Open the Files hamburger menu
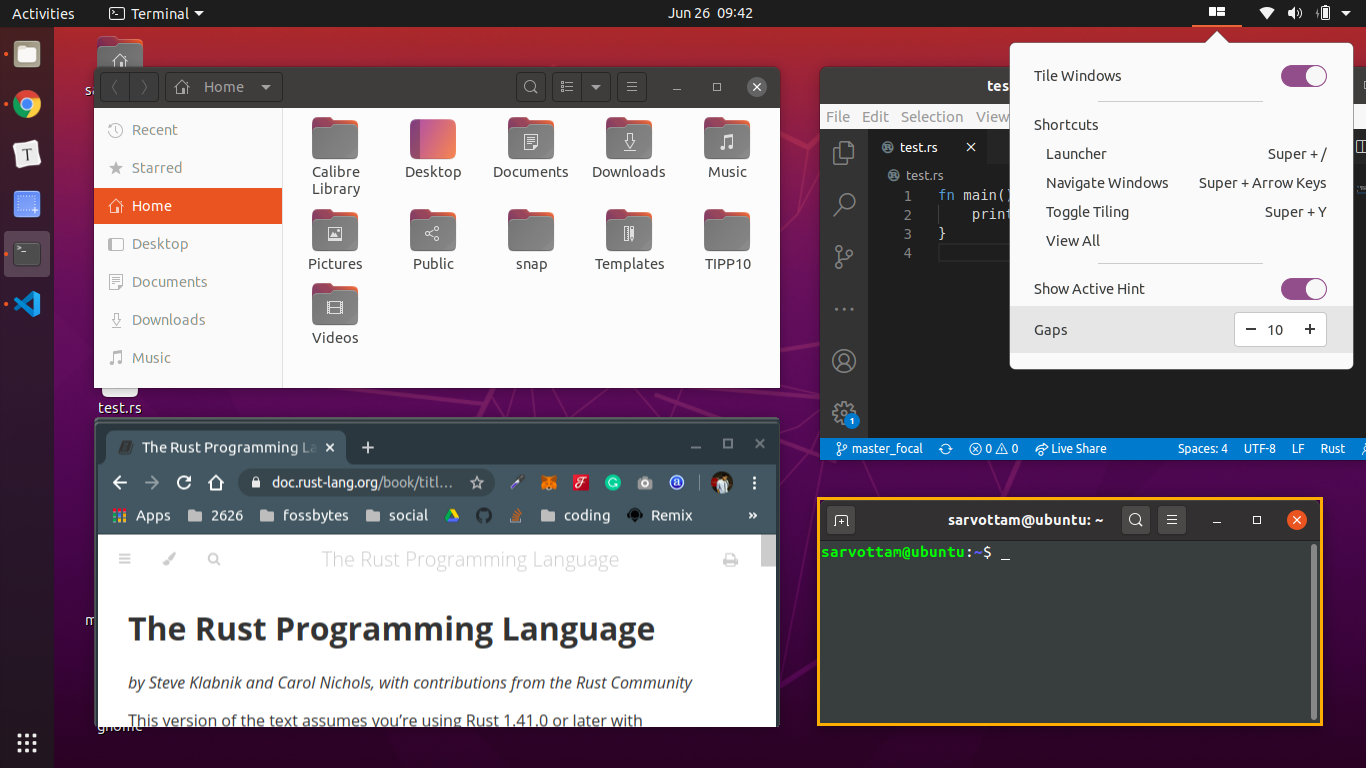This screenshot has width=1366, height=768. click(x=631, y=87)
